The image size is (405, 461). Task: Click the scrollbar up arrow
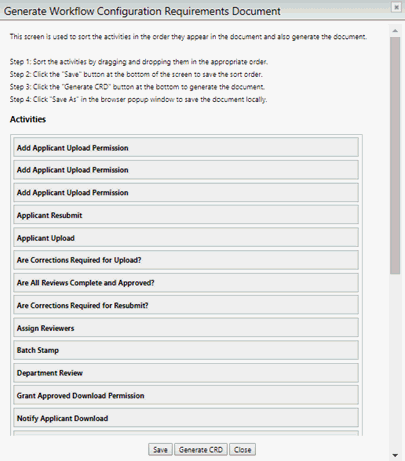pos(395,31)
